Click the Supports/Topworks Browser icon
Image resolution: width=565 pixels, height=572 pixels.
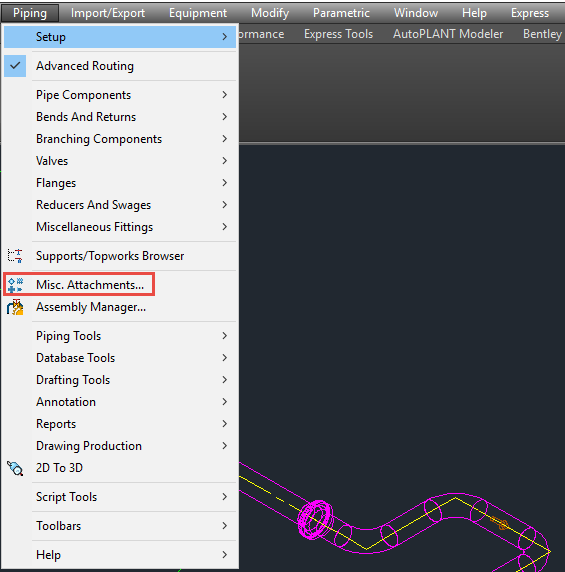tap(15, 256)
